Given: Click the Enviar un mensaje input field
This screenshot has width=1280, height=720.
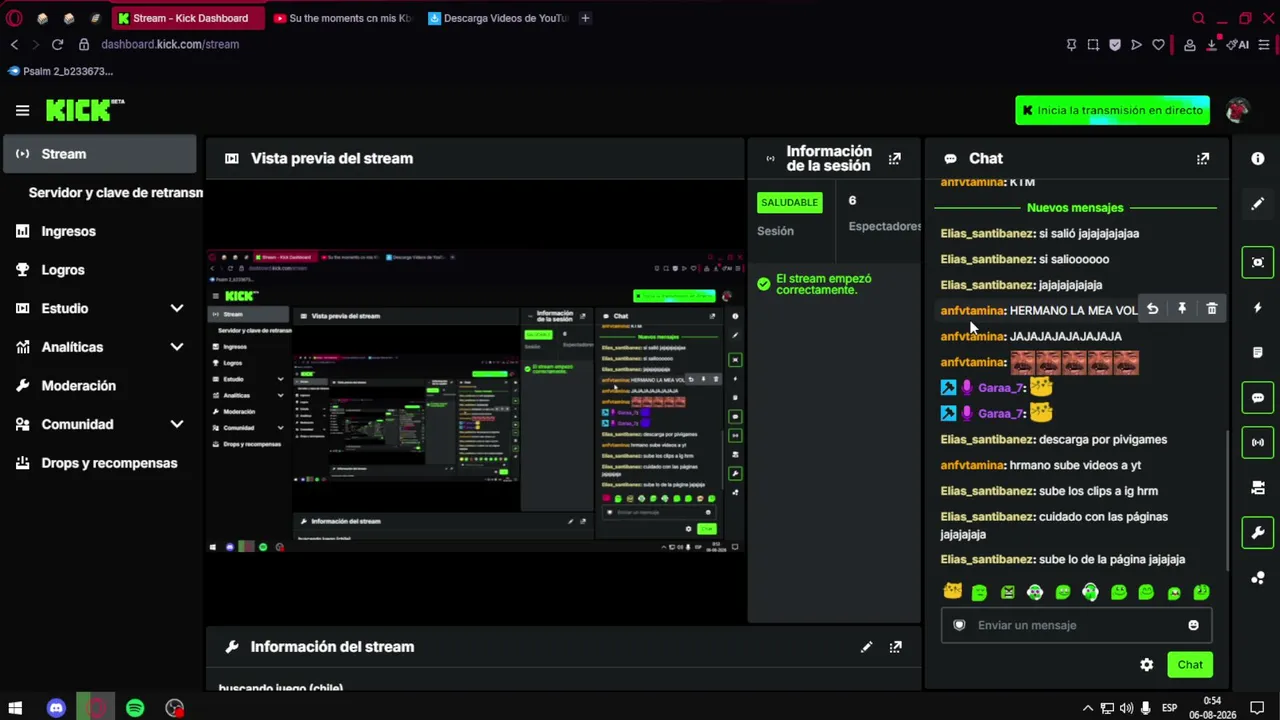Looking at the screenshot, I should click(x=1076, y=625).
